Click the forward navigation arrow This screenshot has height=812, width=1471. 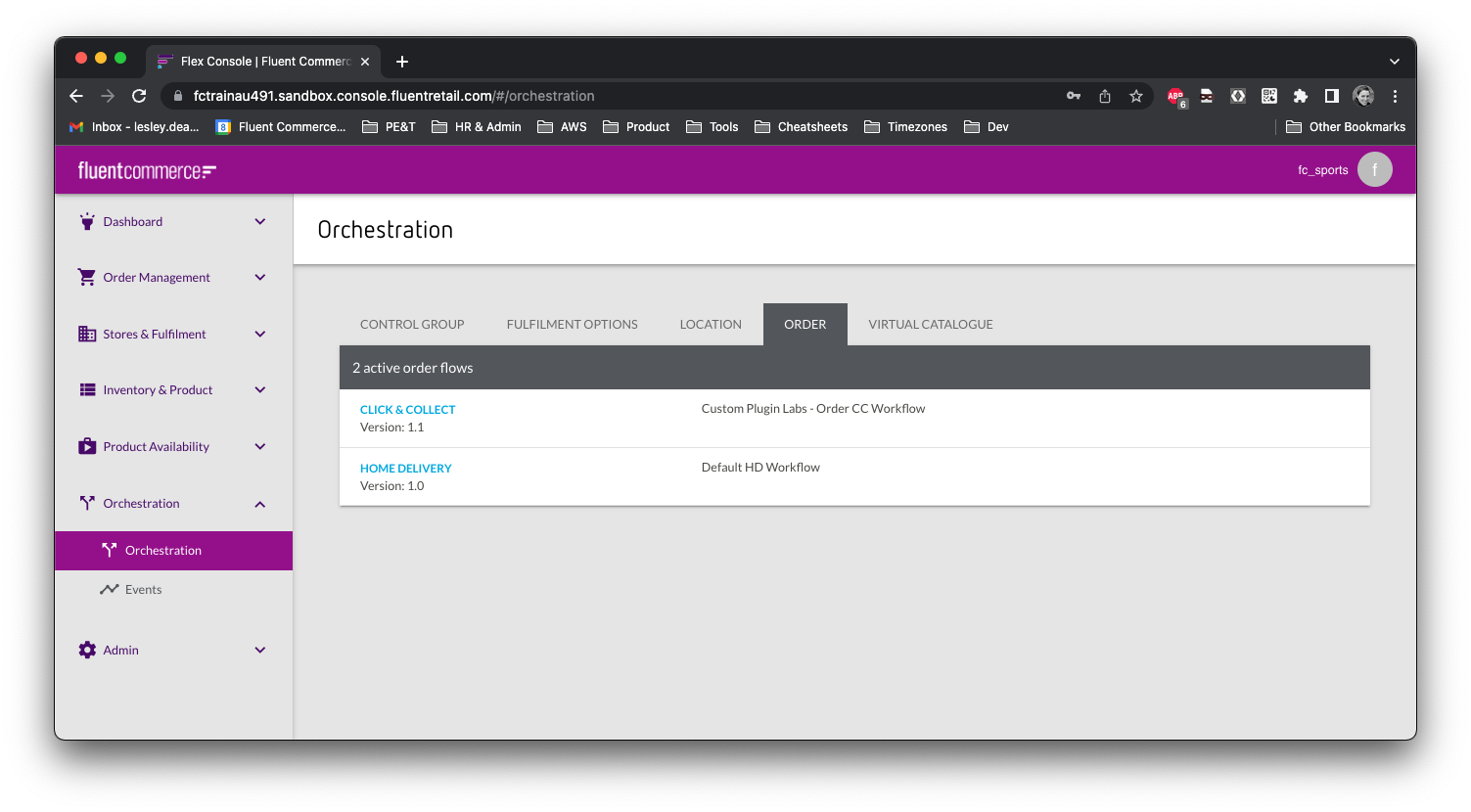click(x=108, y=96)
